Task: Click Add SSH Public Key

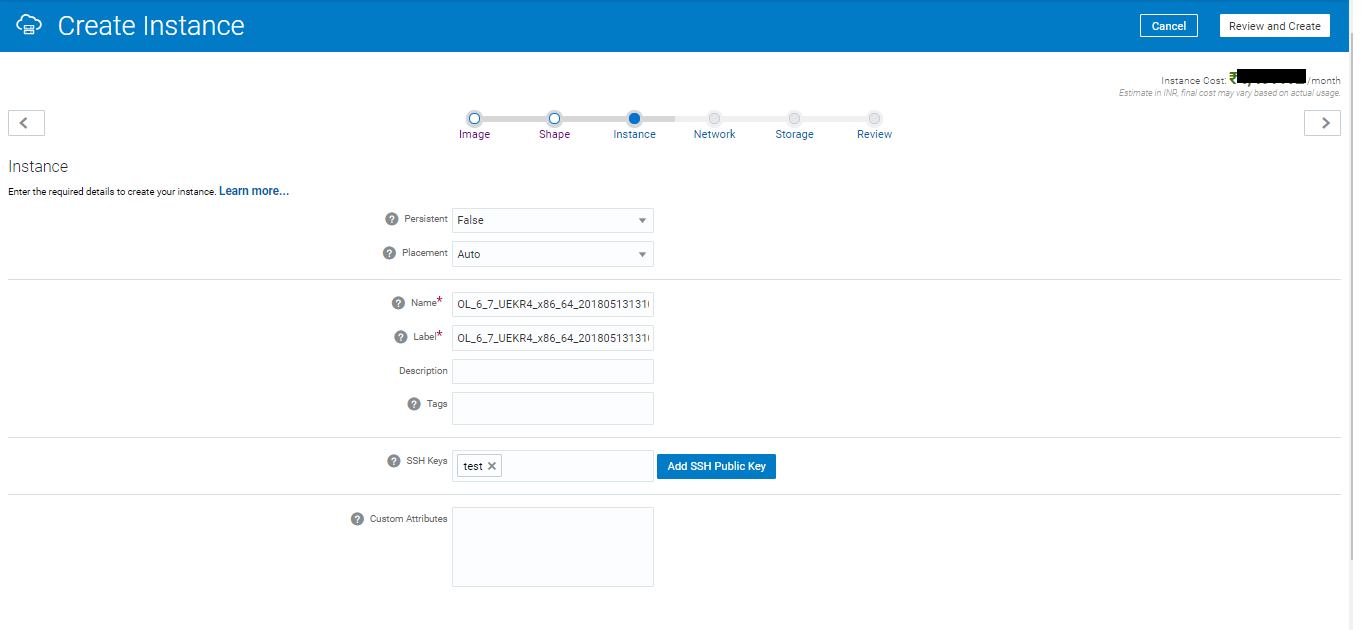Action: [716, 466]
